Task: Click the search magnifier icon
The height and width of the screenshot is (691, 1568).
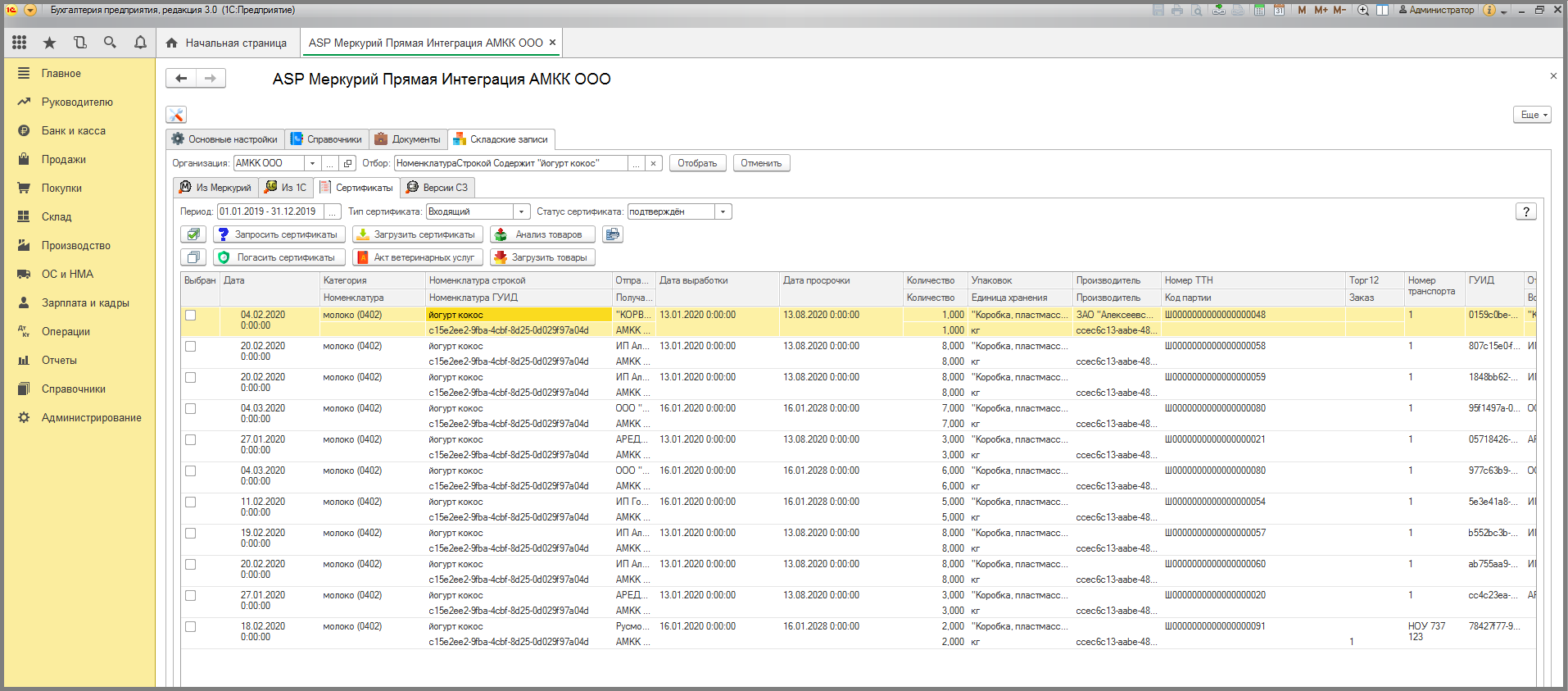Action: [x=110, y=43]
